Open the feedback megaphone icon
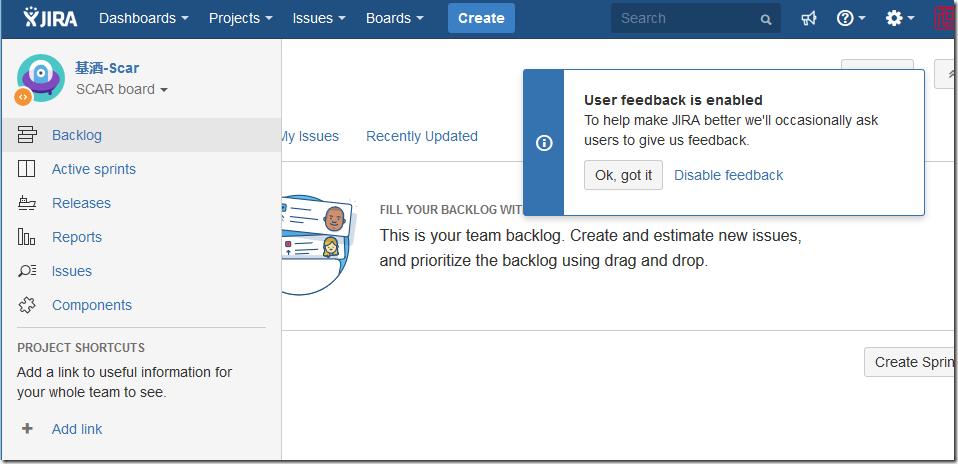958x464 pixels. tap(809, 18)
